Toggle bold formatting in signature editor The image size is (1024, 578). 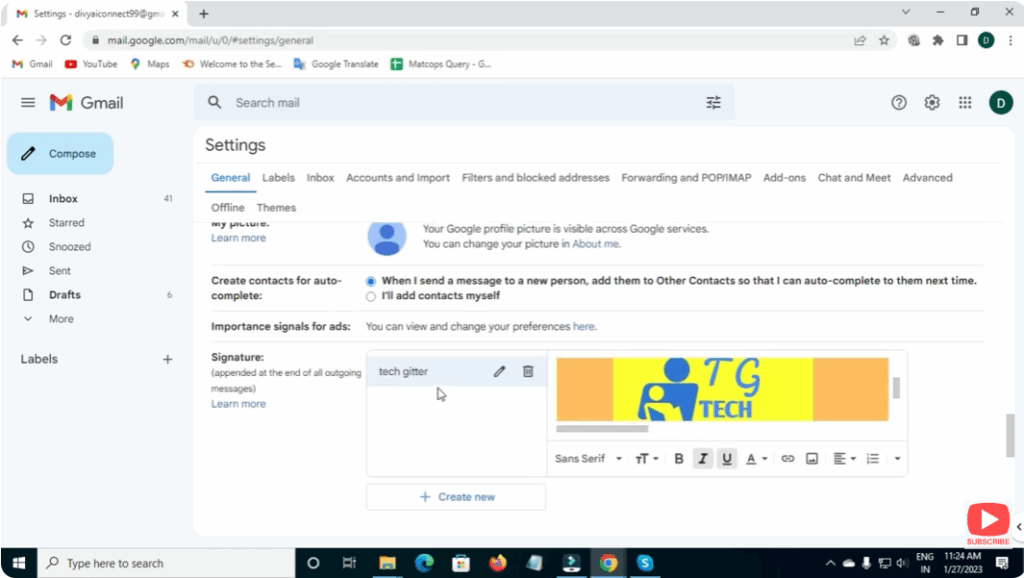(x=679, y=459)
